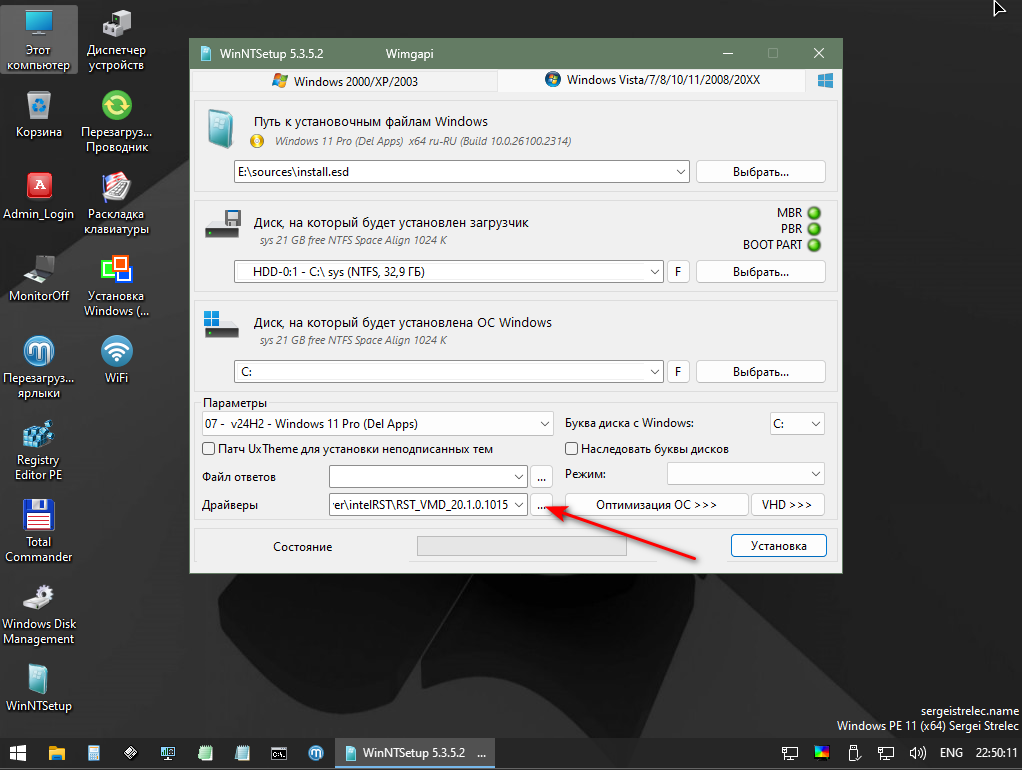Expand the Режим mode dropdown
1022x770 pixels.
point(816,474)
